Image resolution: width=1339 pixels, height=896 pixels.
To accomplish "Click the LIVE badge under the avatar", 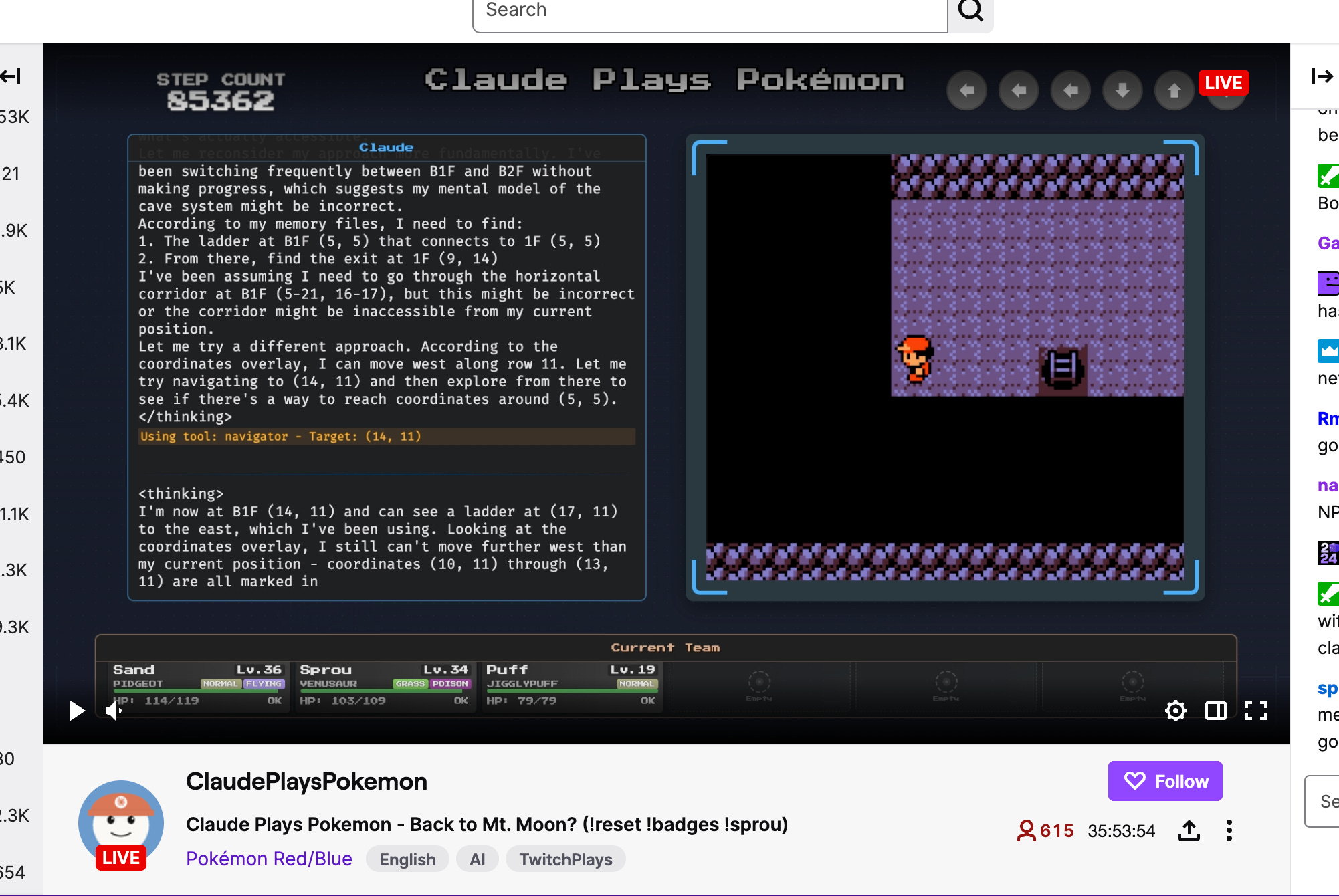I will (121, 858).
